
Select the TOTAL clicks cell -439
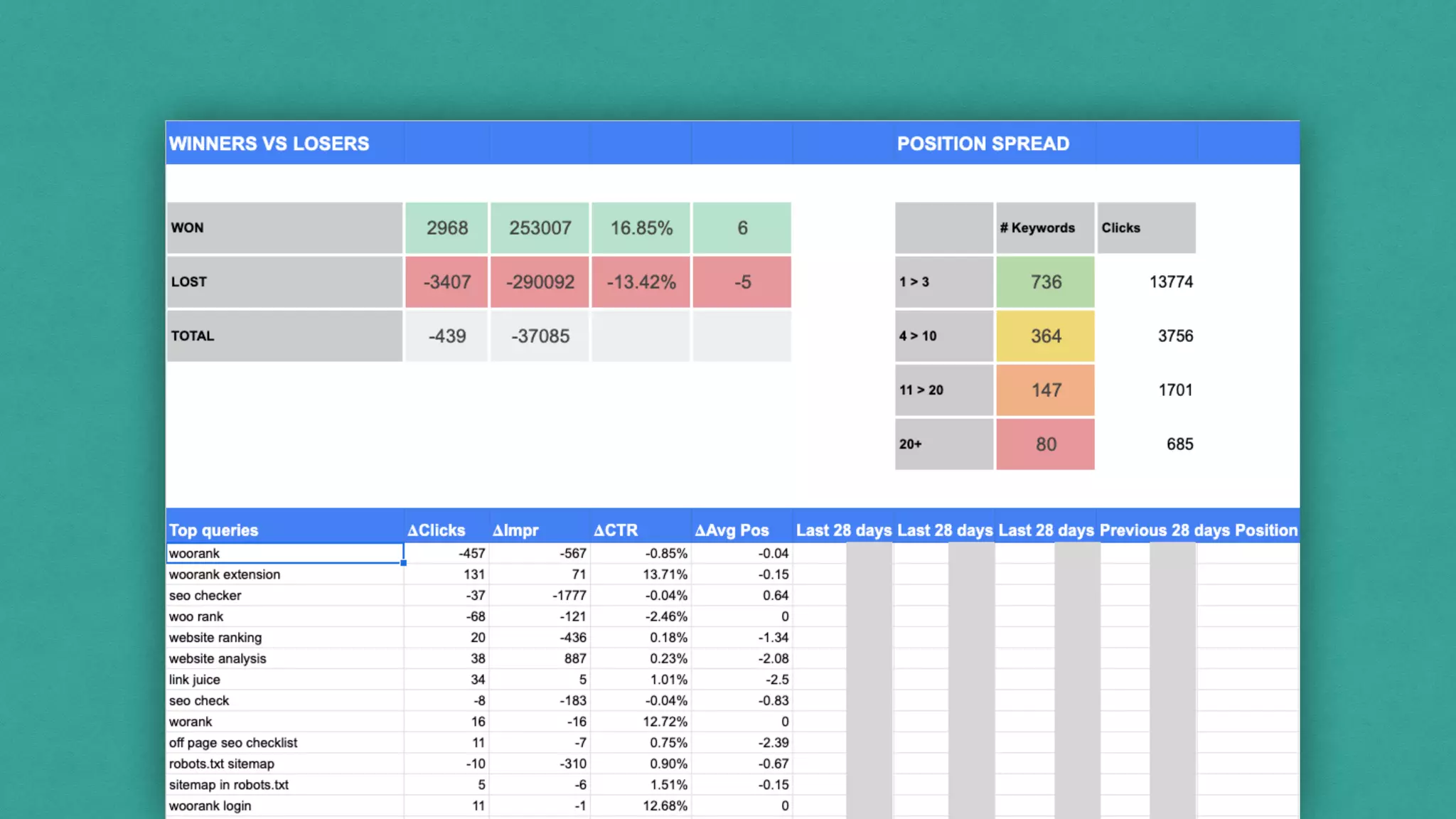pos(446,336)
